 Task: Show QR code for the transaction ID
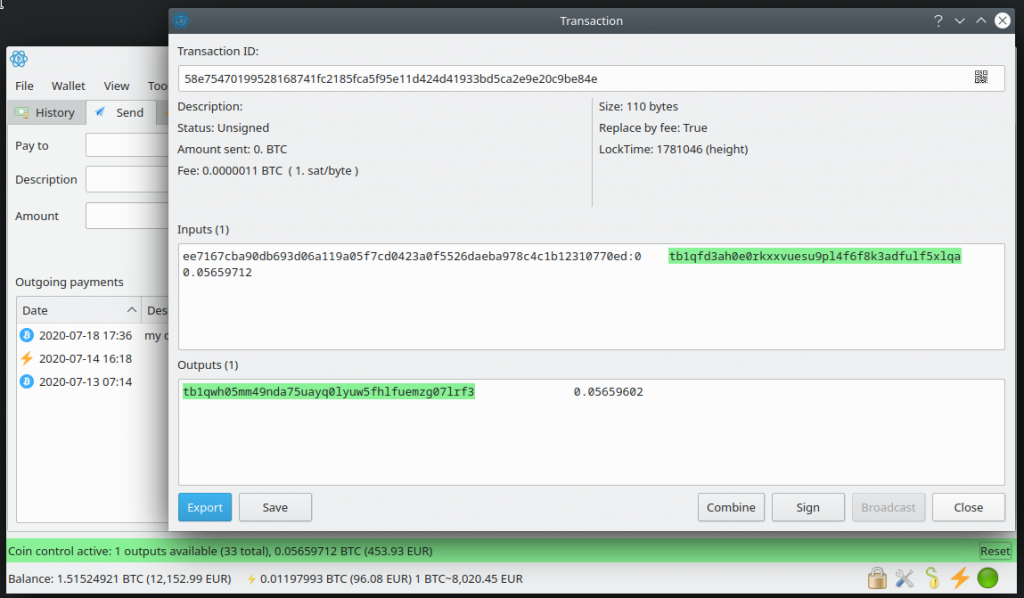[x=981, y=77]
